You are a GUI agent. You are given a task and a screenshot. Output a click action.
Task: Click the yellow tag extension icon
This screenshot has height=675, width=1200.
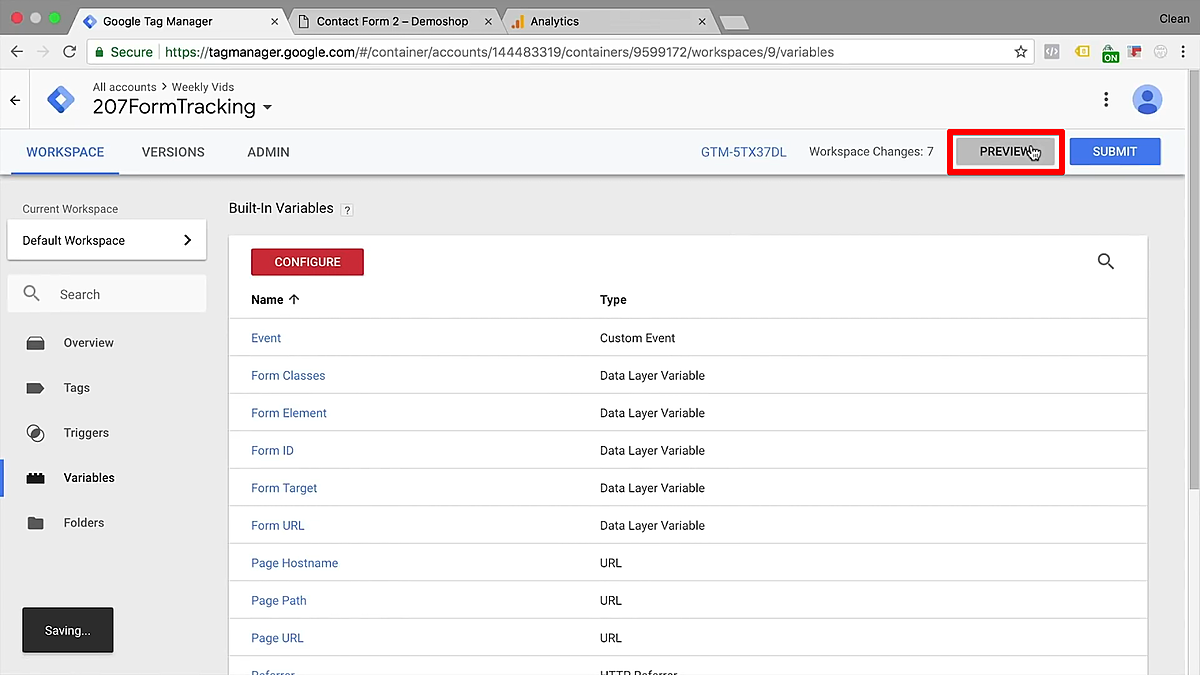(1082, 52)
